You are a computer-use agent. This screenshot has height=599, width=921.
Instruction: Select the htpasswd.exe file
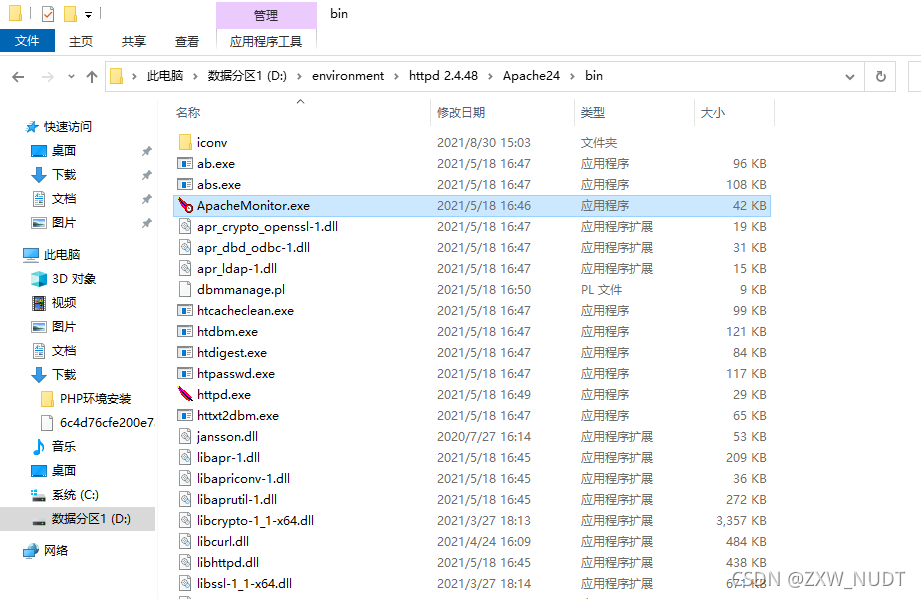click(220, 373)
